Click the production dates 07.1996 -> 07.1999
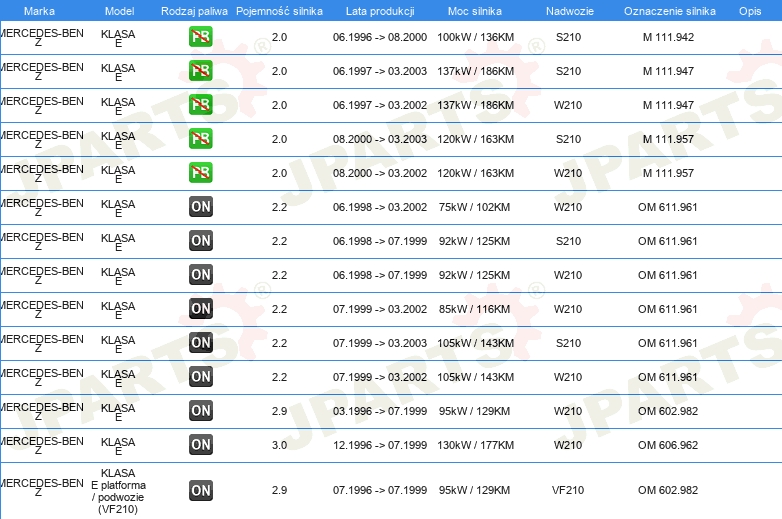The height and width of the screenshot is (519, 782). pos(380,490)
